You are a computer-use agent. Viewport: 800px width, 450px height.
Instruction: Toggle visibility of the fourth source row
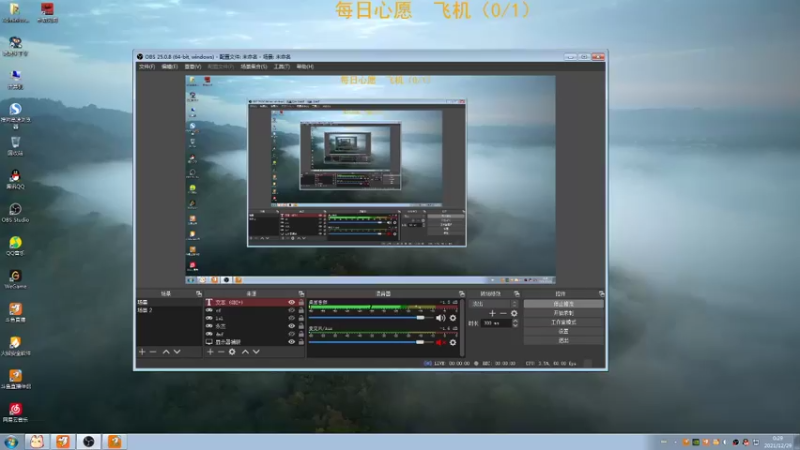coord(291,326)
